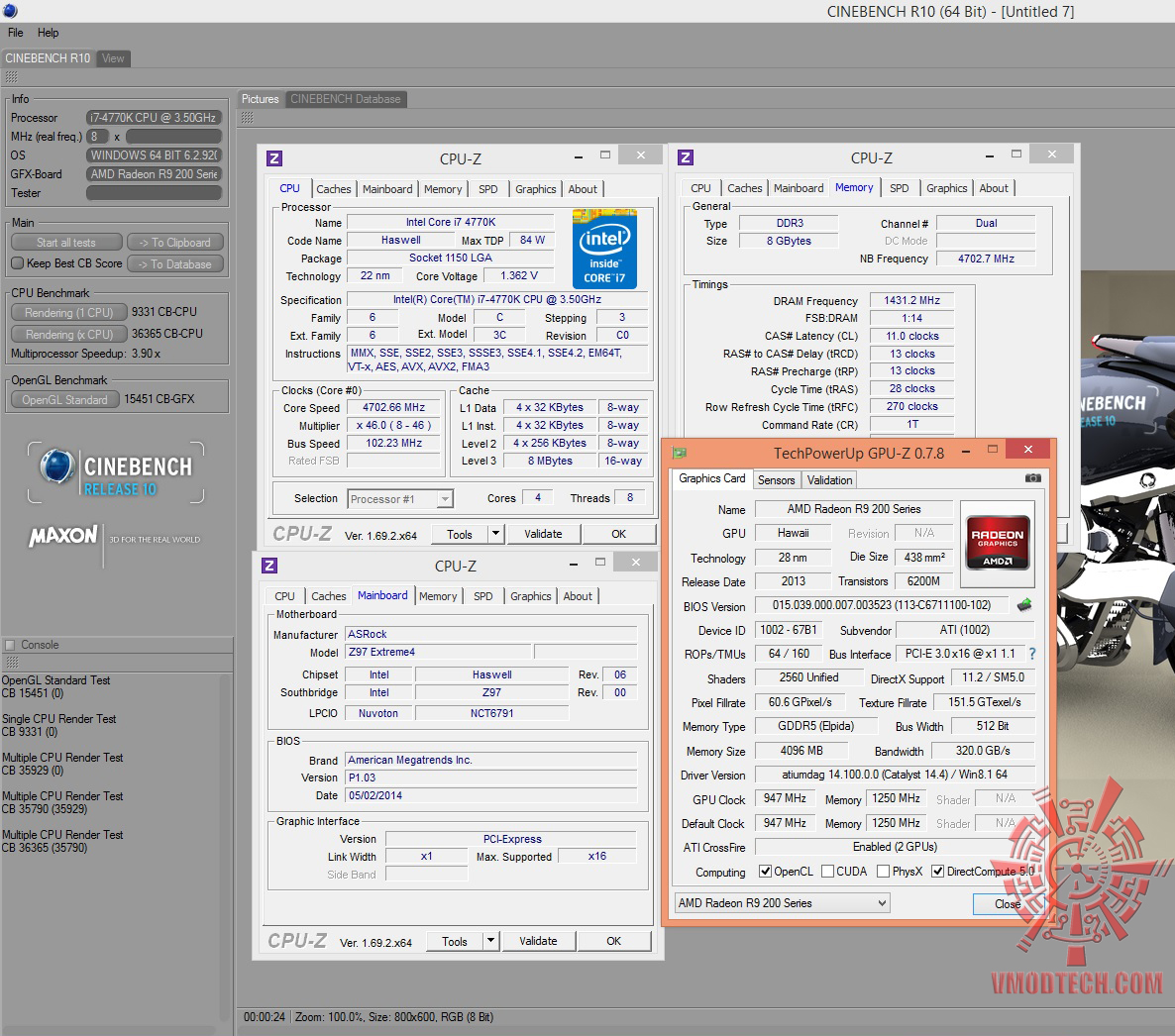1175x1036 pixels.
Task: Open Processor #1 selection dropdown
Action: [445, 499]
